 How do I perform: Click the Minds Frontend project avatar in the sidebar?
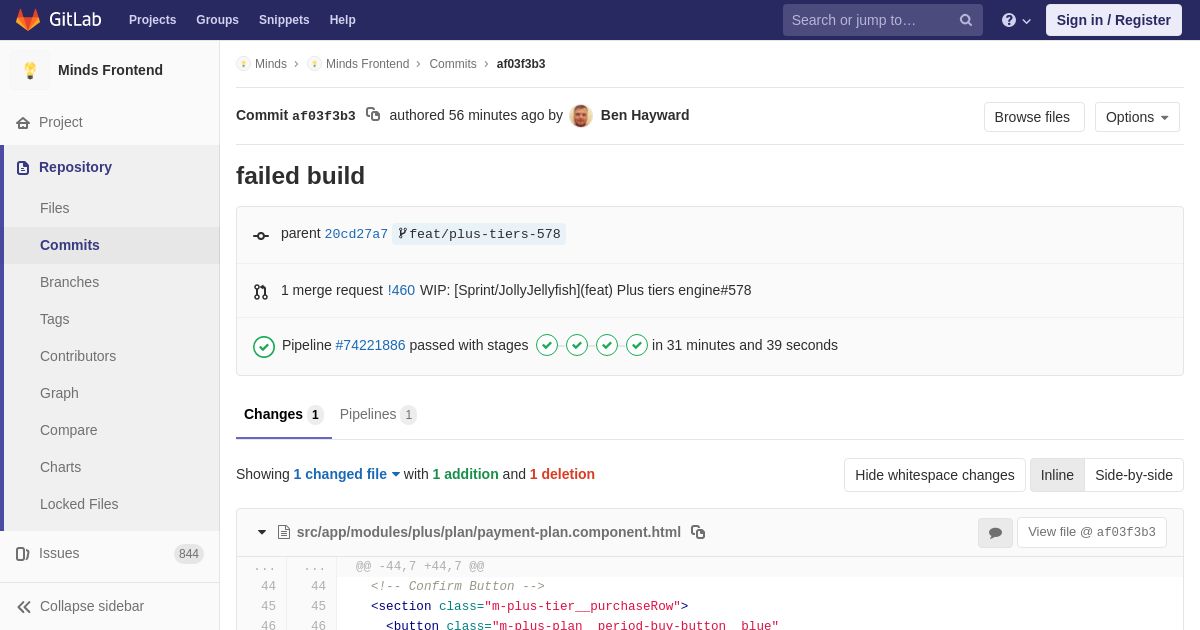[30, 70]
